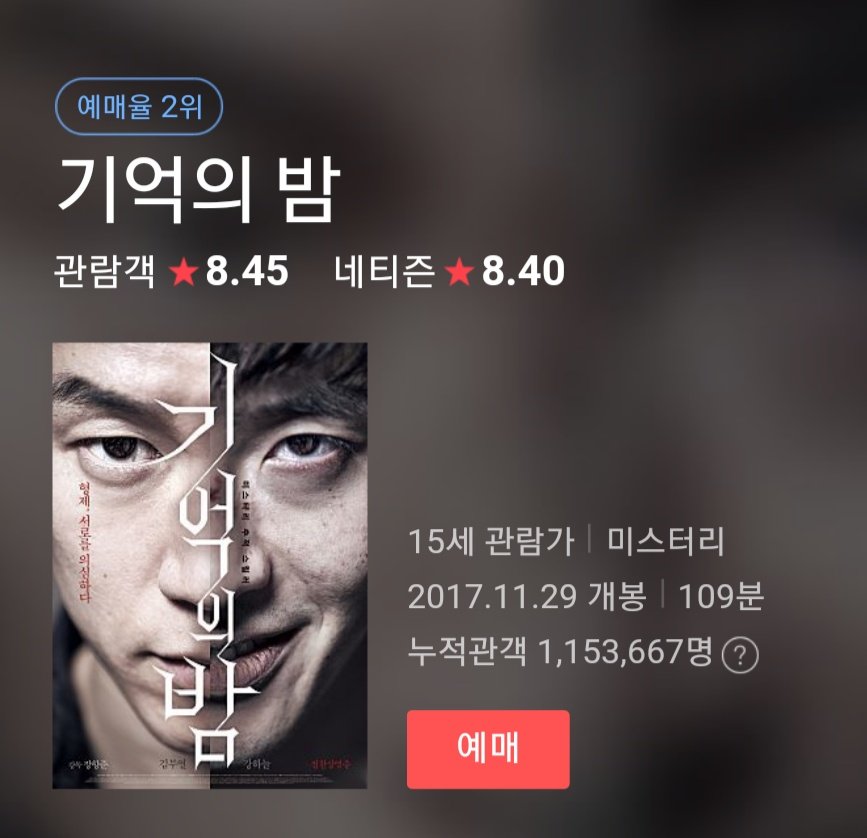The image size is (867, 838).
Task: Select the 관람객 rating label
Action: tap(105, 271)
